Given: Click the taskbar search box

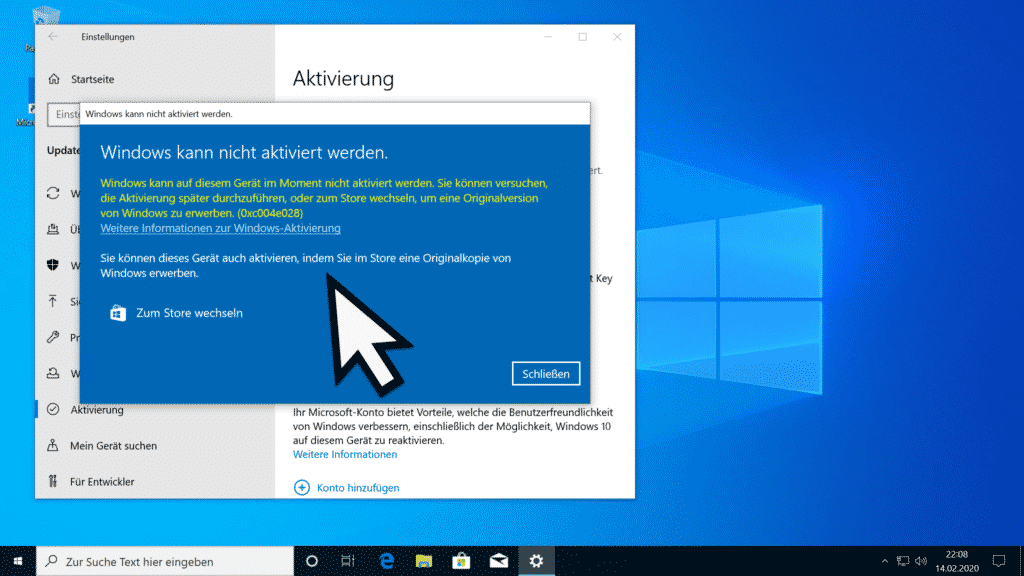Looking at the screenshot, I should tap(165, 561).
